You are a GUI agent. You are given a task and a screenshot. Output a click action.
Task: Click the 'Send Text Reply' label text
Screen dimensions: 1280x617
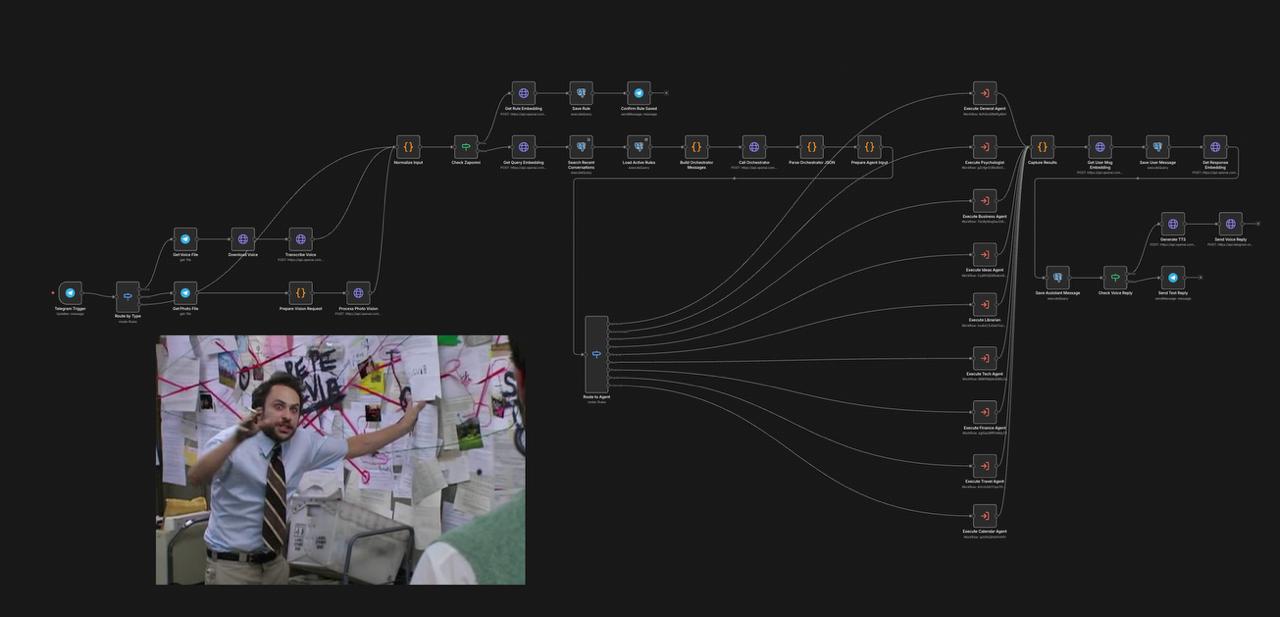[1173, 293]
